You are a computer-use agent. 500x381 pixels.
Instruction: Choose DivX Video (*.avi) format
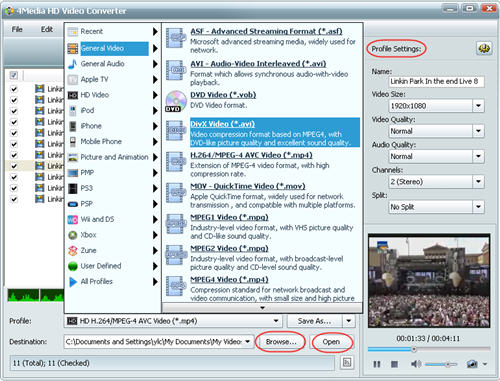point(275,132)
